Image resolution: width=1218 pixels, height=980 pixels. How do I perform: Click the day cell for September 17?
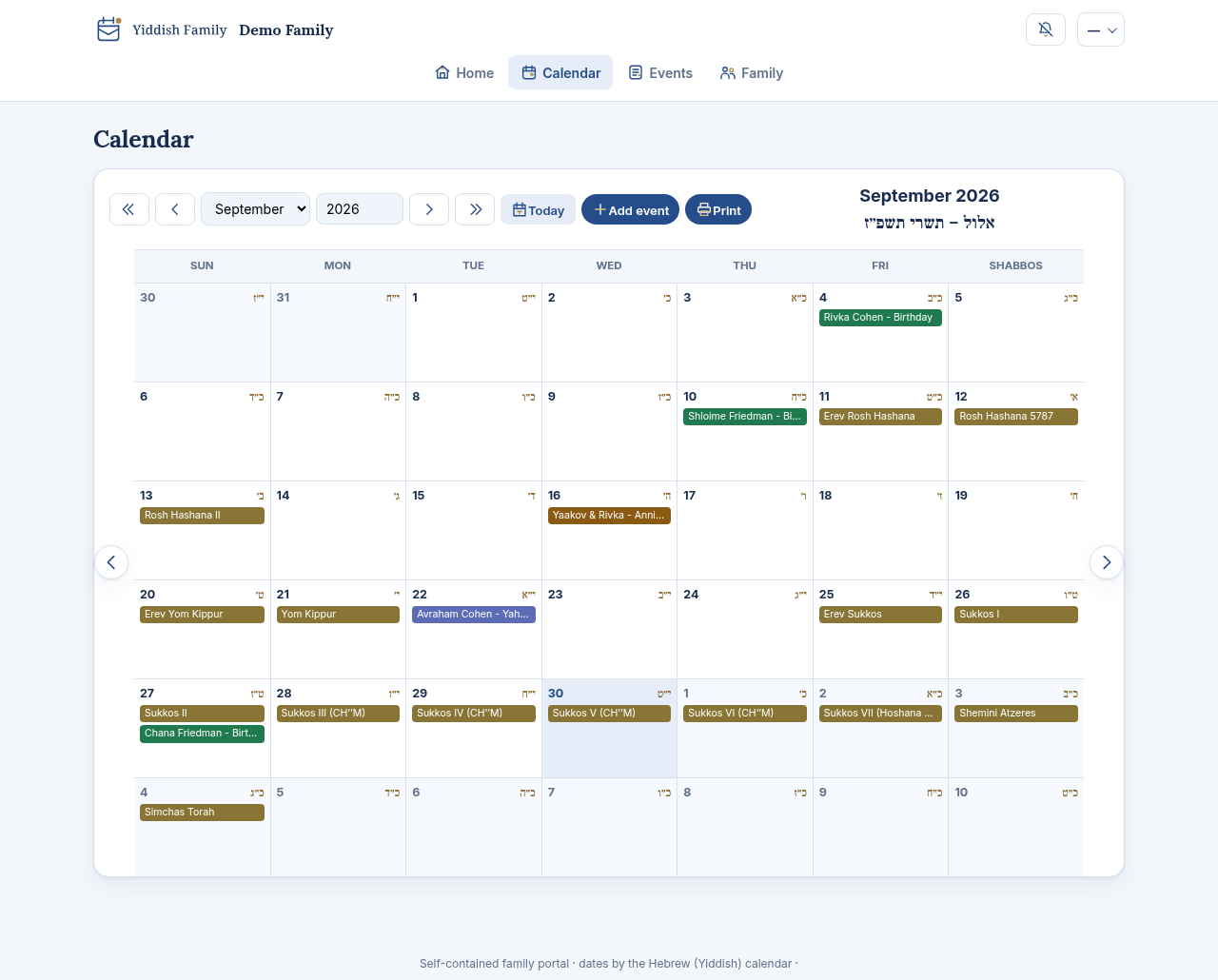pos(745,530)
